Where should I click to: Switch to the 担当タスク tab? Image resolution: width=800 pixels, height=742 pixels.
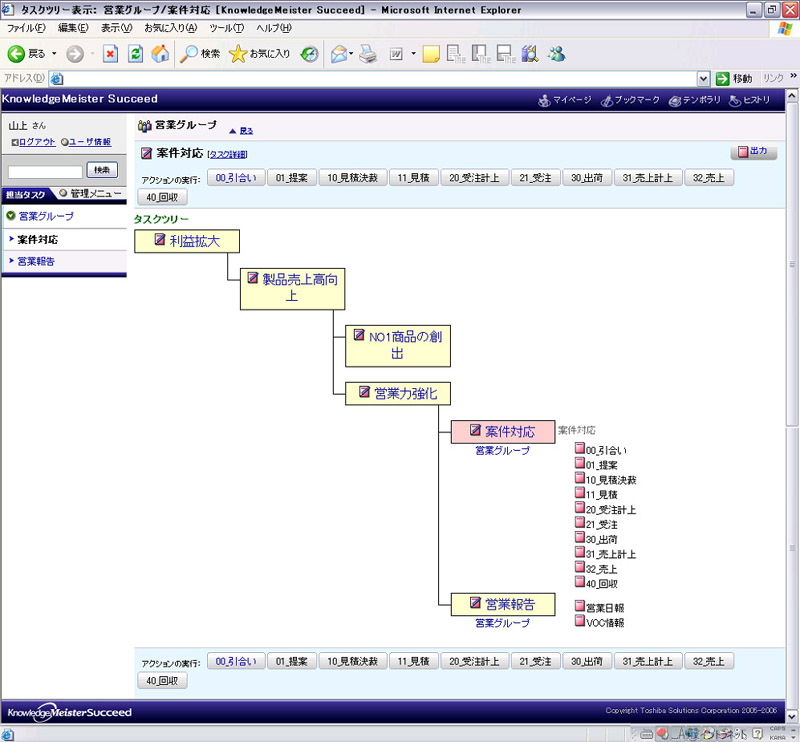(26, 194)
